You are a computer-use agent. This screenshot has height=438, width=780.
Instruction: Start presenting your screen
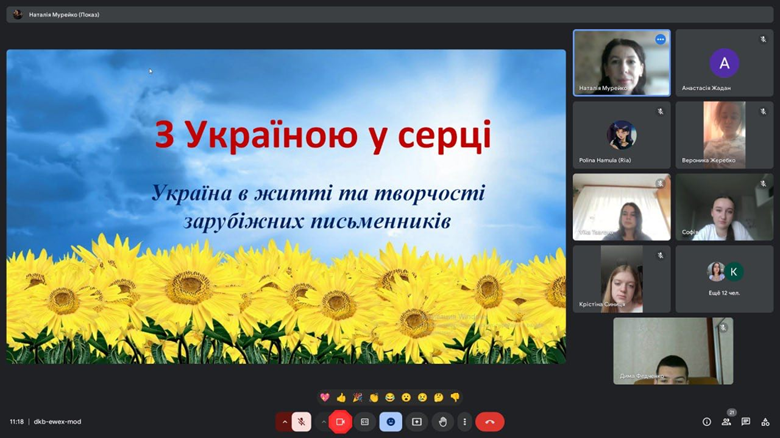[x=416, y=422]
